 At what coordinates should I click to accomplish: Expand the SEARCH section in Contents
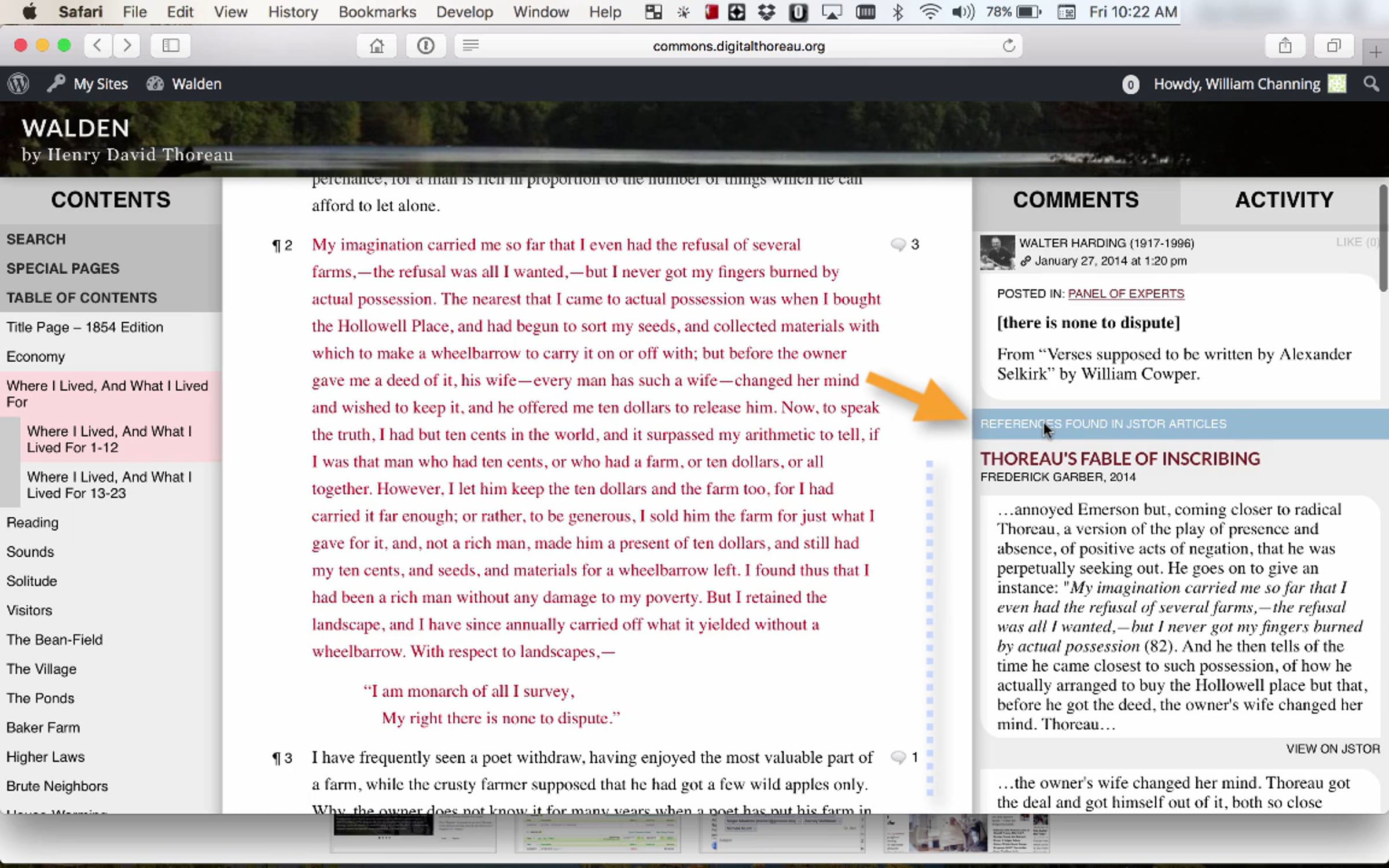pyautogui.click(x=36, y=239)
